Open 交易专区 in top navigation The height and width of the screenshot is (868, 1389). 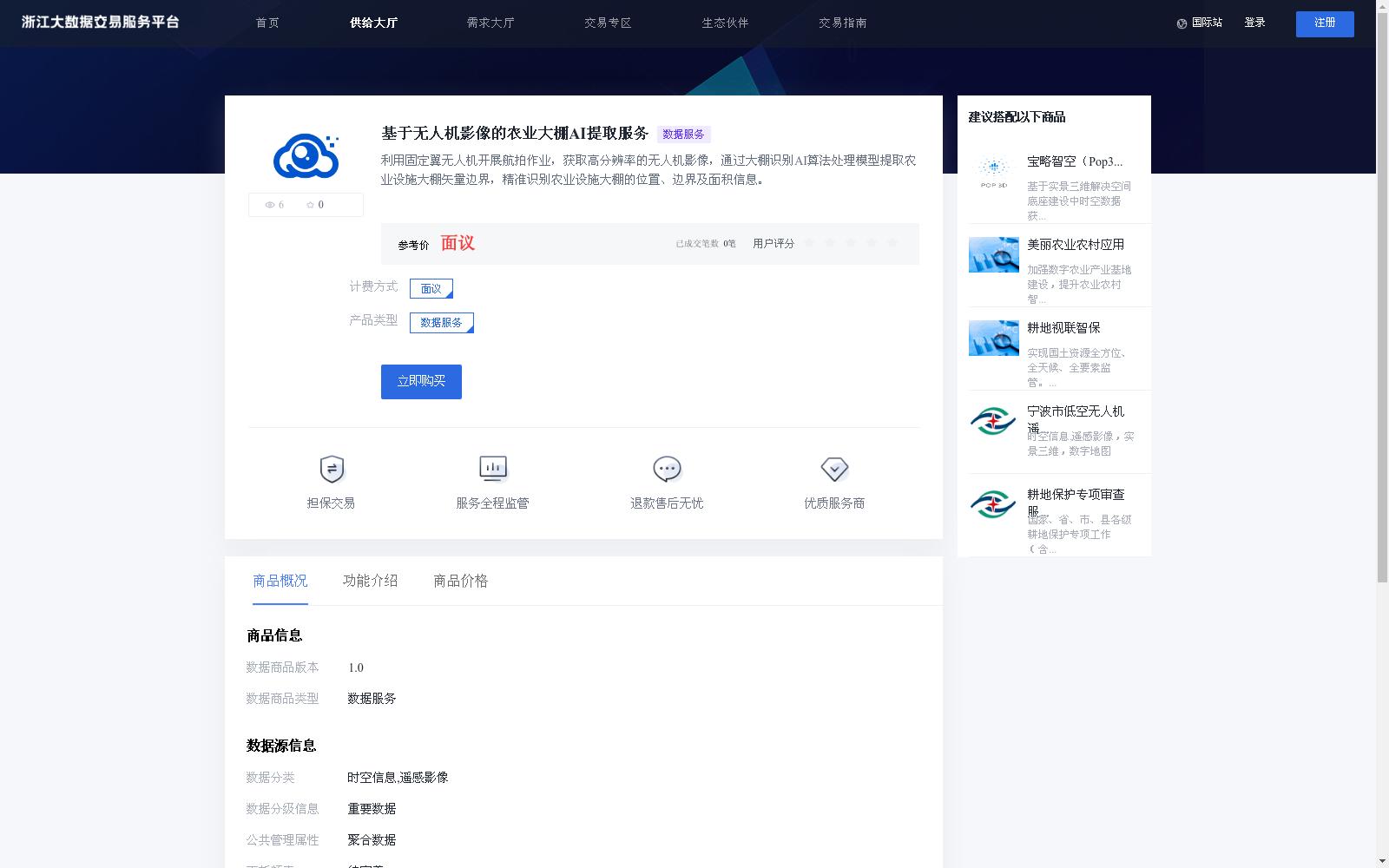608,23
